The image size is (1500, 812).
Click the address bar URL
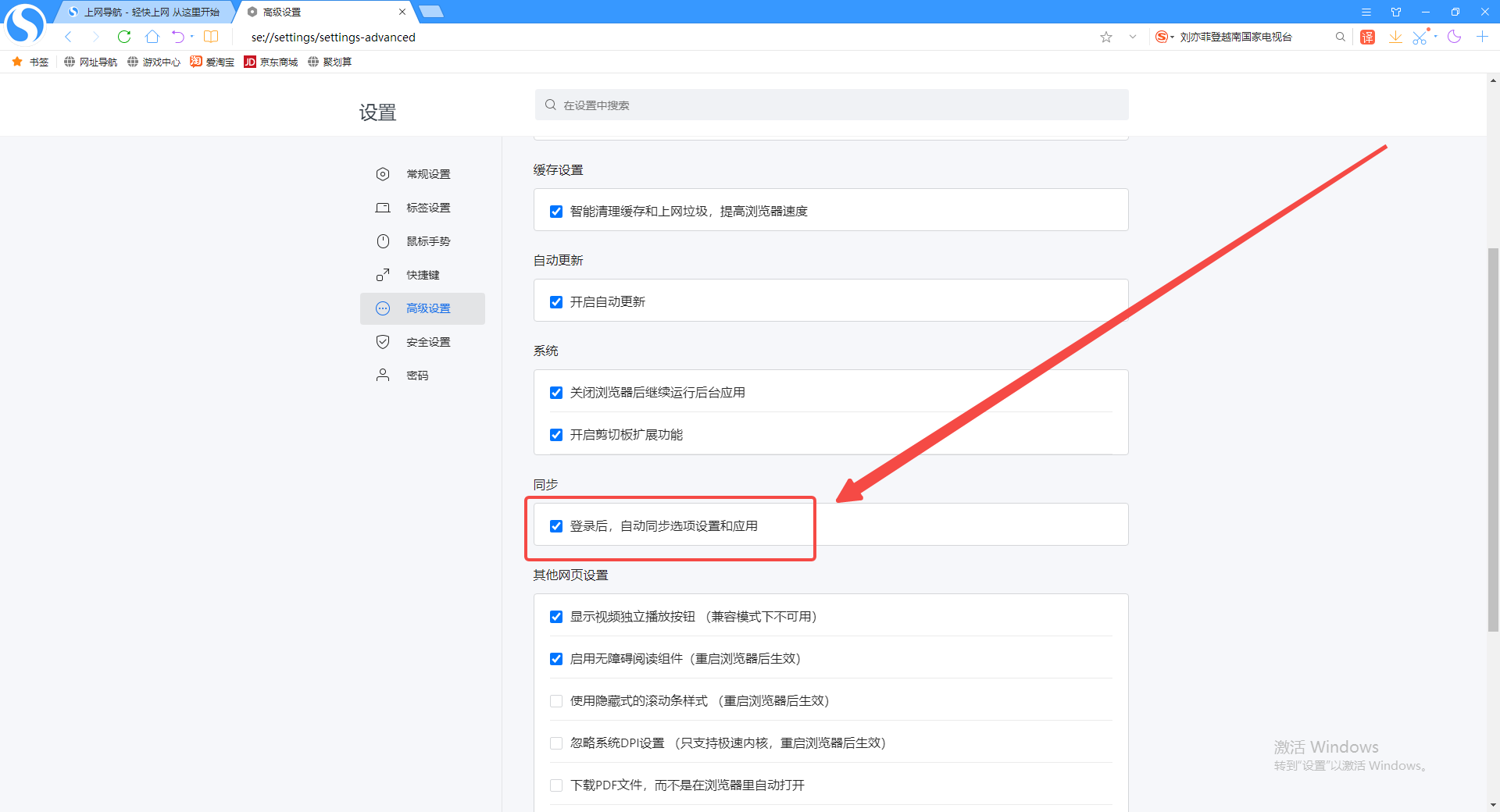point(334,37)
